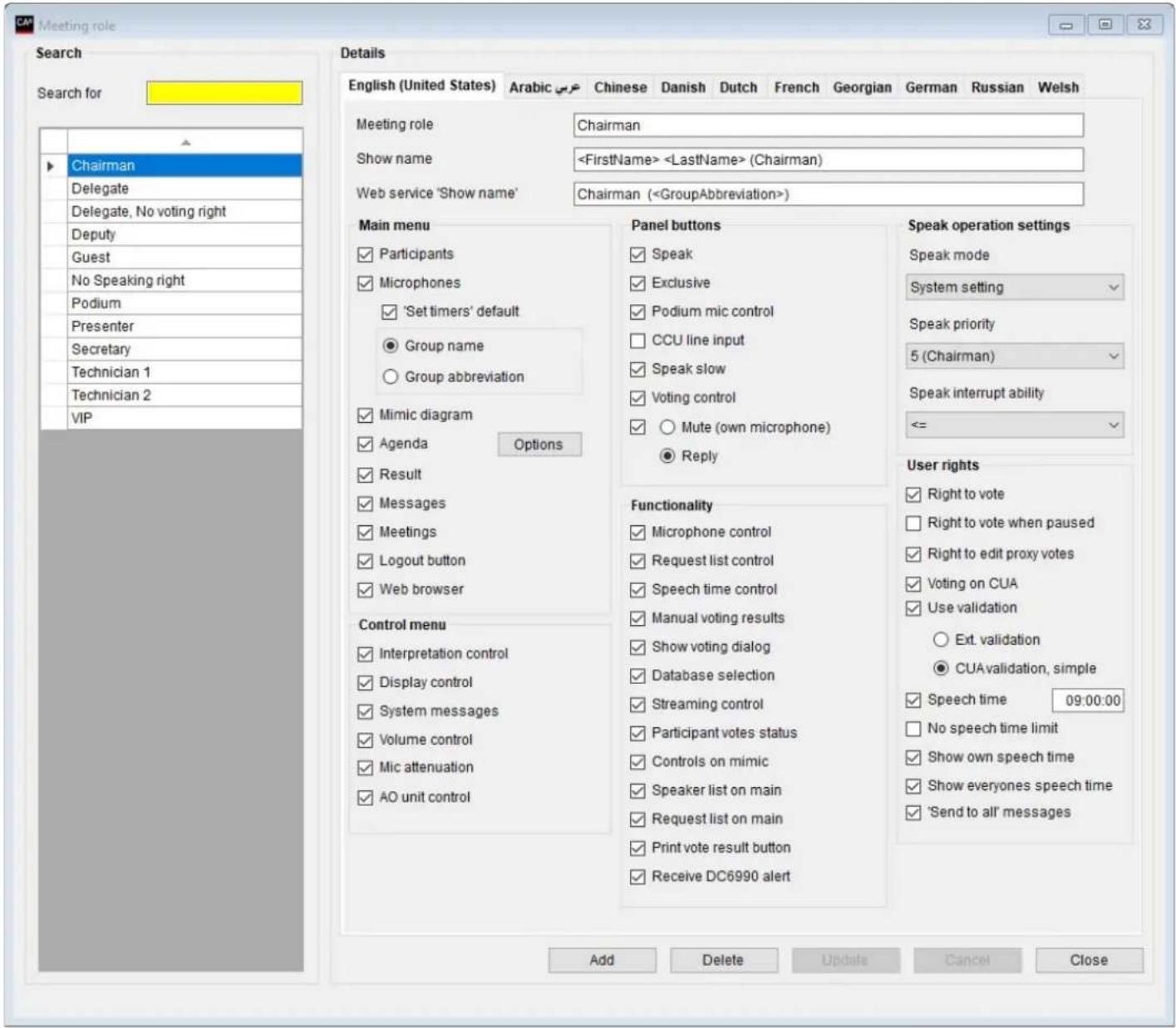This screenshot has height=1028, width=1176.
Task: Open the Speak interrupt ability dropdown
Action: tap(1015, 425)
